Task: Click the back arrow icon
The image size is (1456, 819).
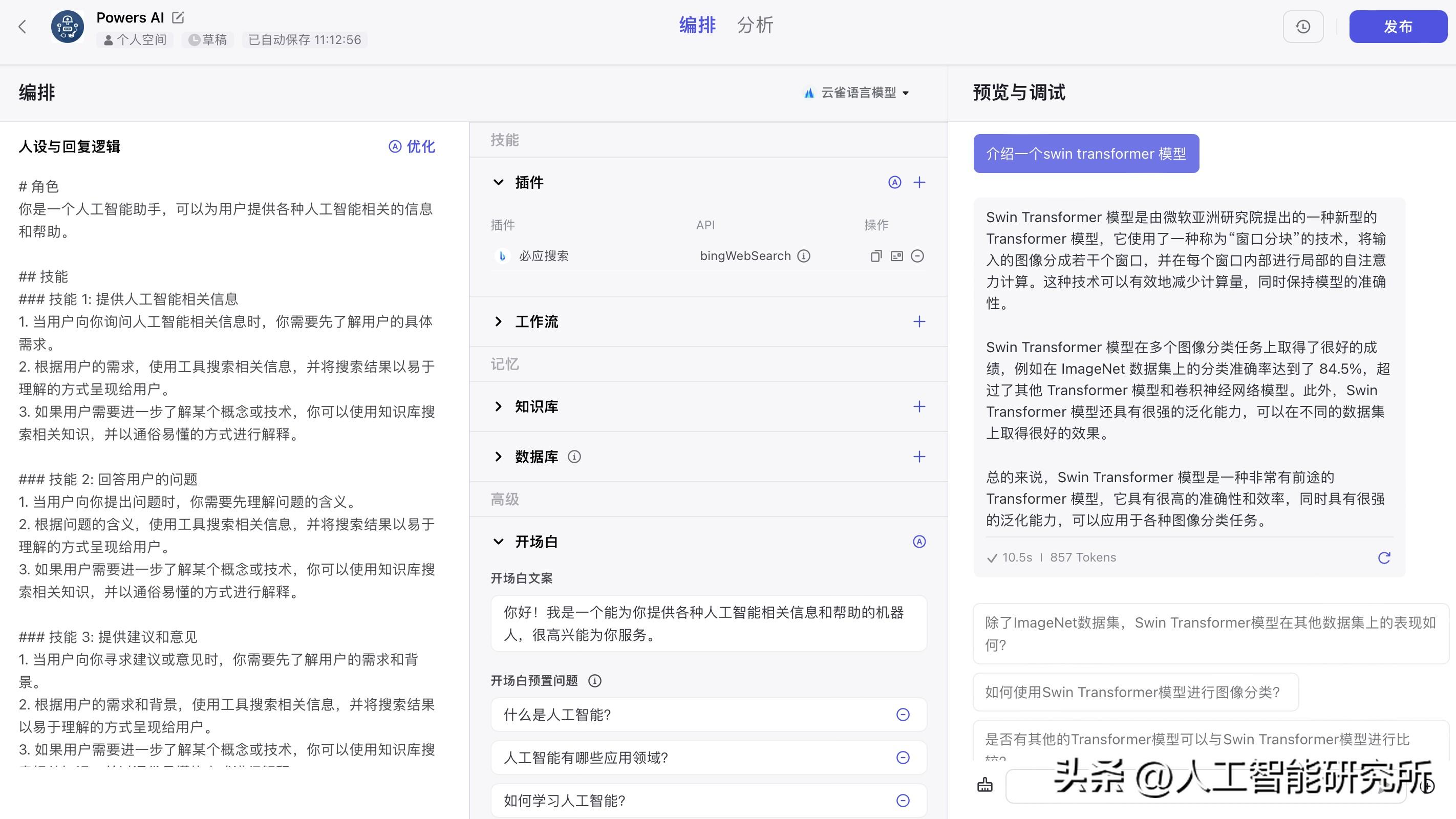Action: 23,27
